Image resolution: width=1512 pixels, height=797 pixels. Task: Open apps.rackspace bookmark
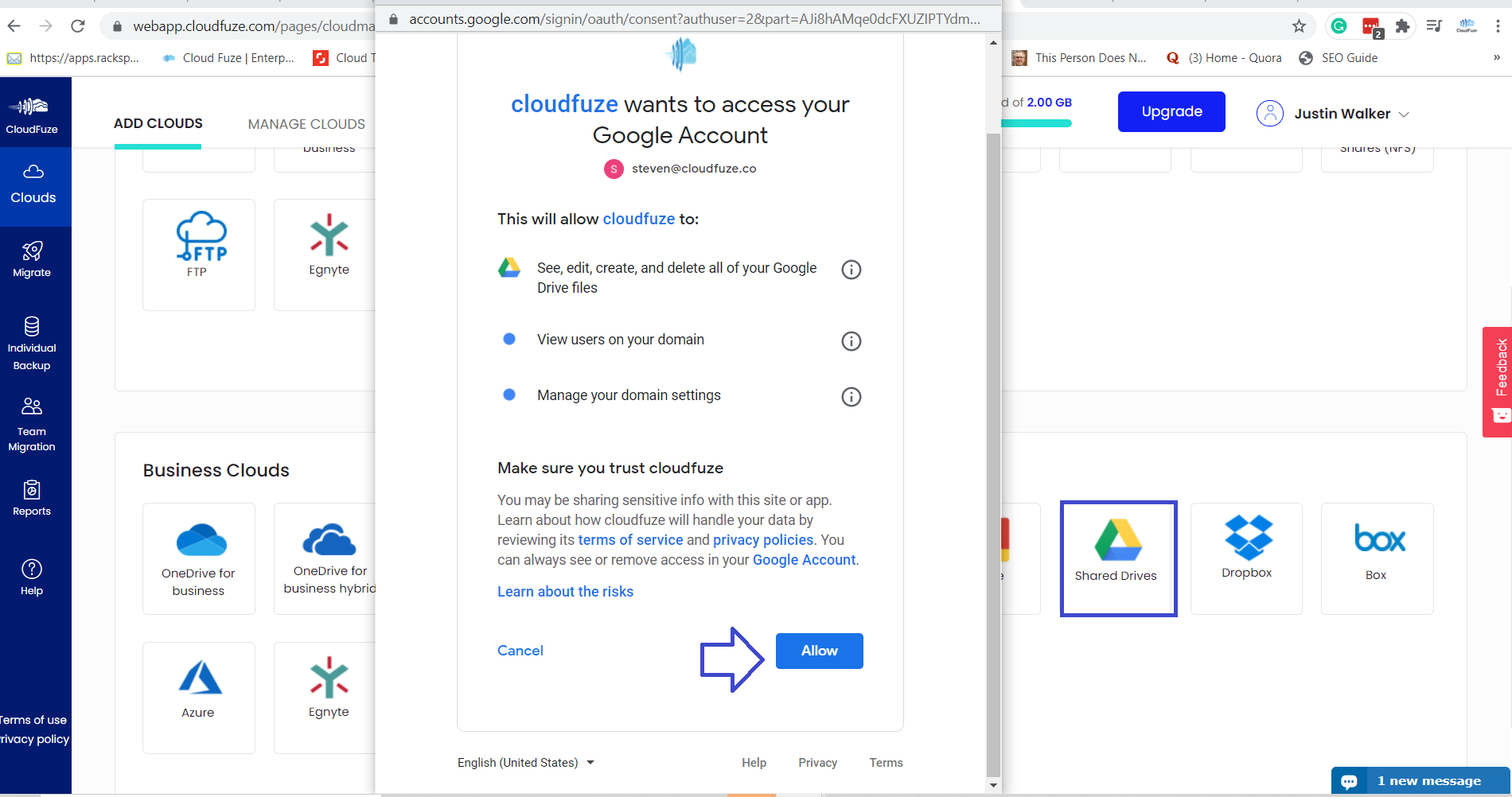73,58
